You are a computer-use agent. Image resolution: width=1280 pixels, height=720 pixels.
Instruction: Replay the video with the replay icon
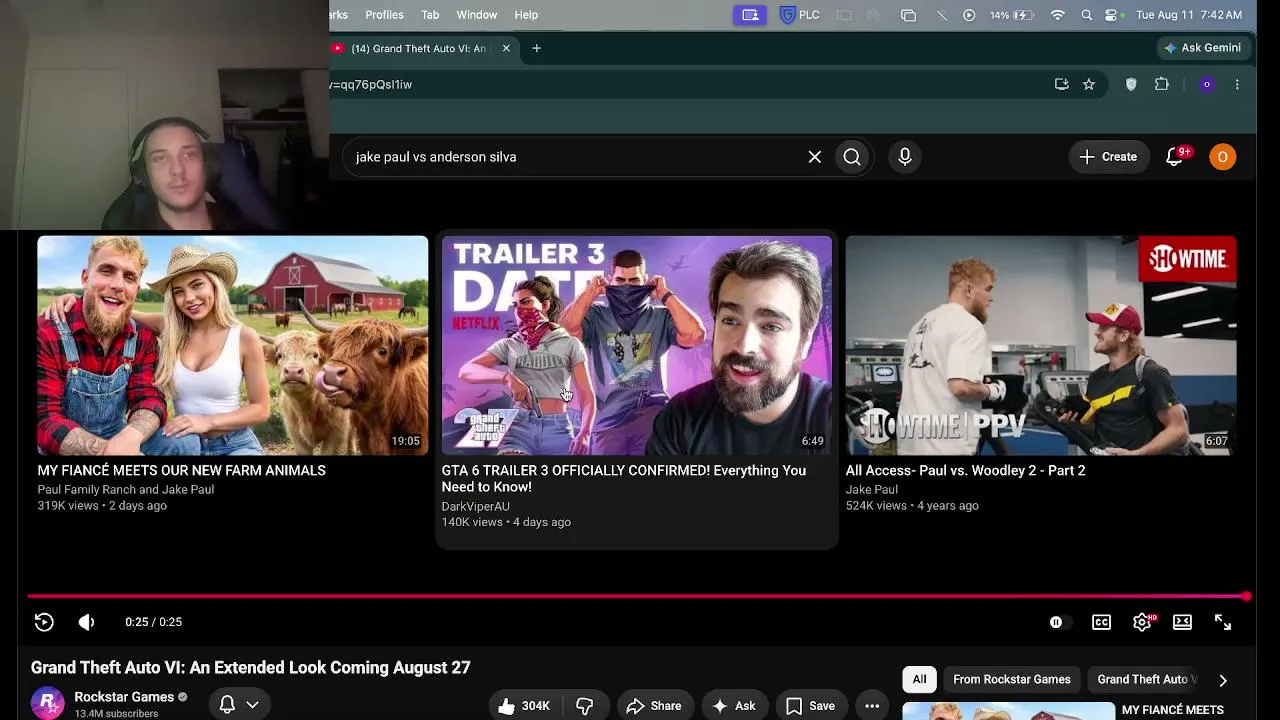(x=44, y=622)
